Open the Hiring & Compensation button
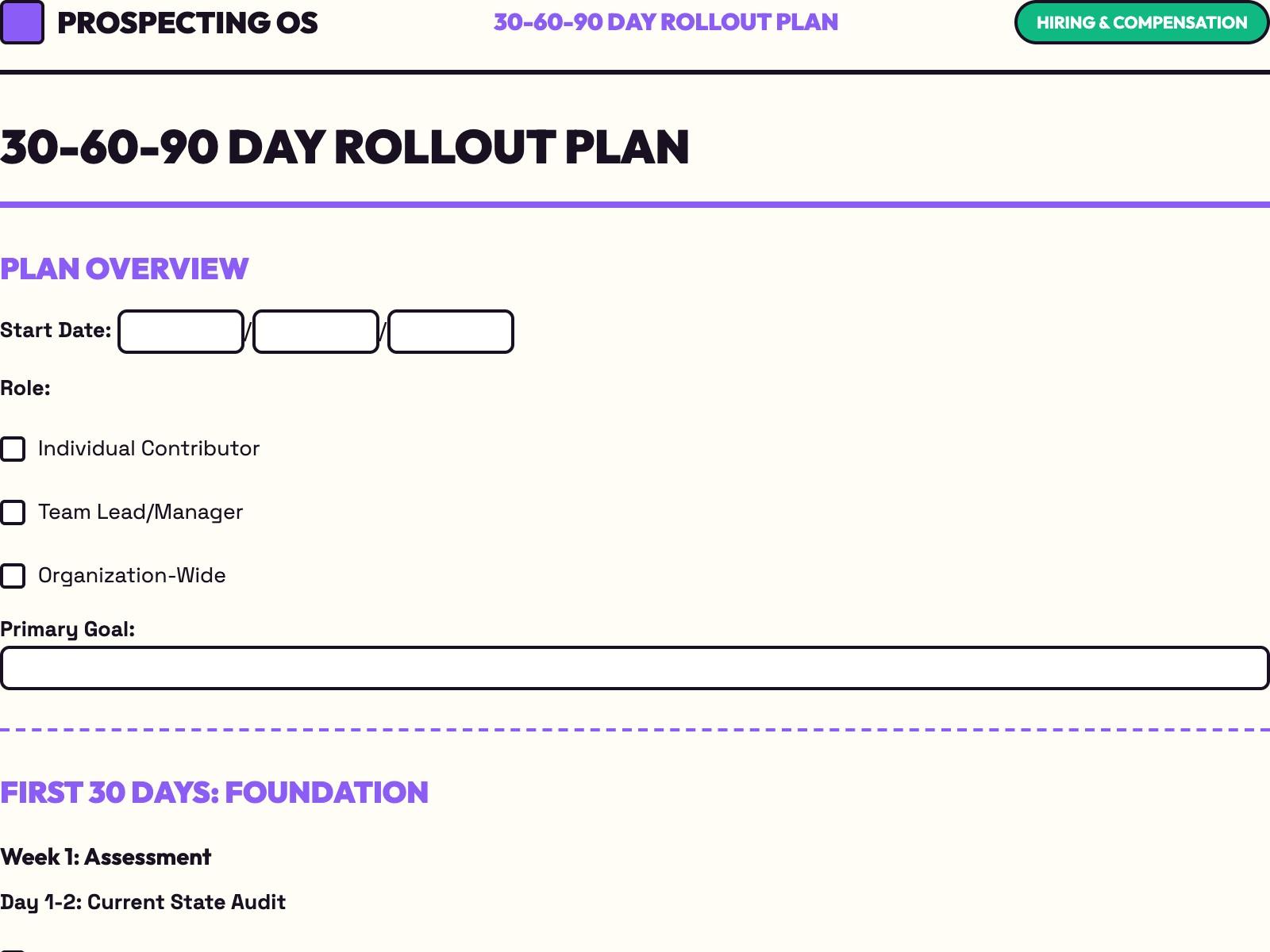1270x952 pixels. (x=1141, y=23)
